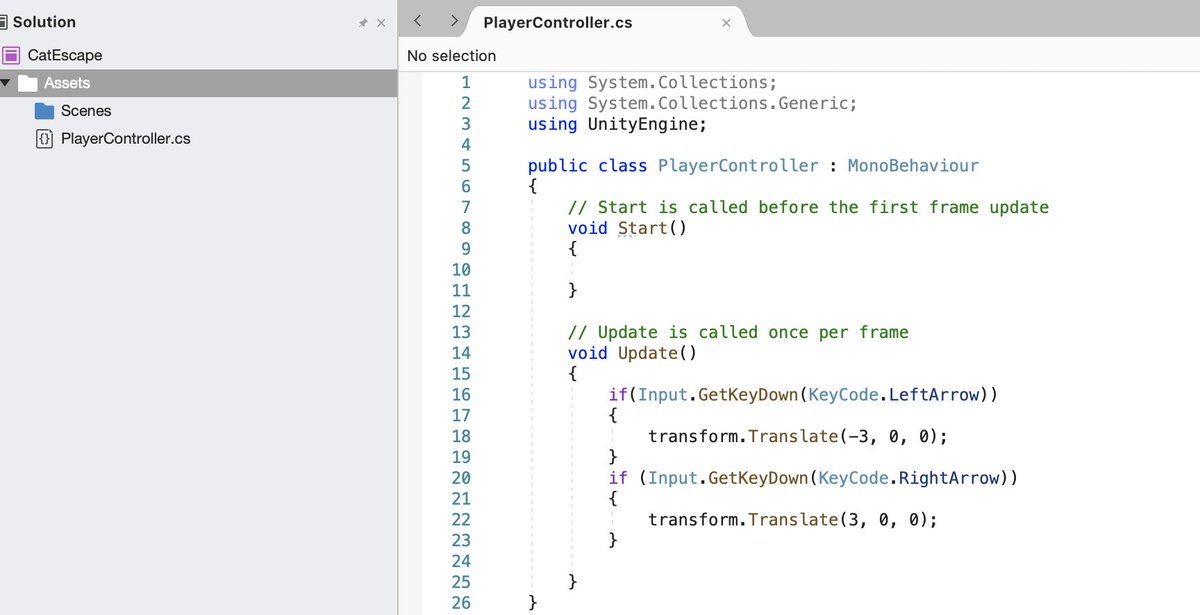Navigate forward with right arrow
Image resolution: width=1200 pixels, height=615 pixels.
[x=454, y=21]
